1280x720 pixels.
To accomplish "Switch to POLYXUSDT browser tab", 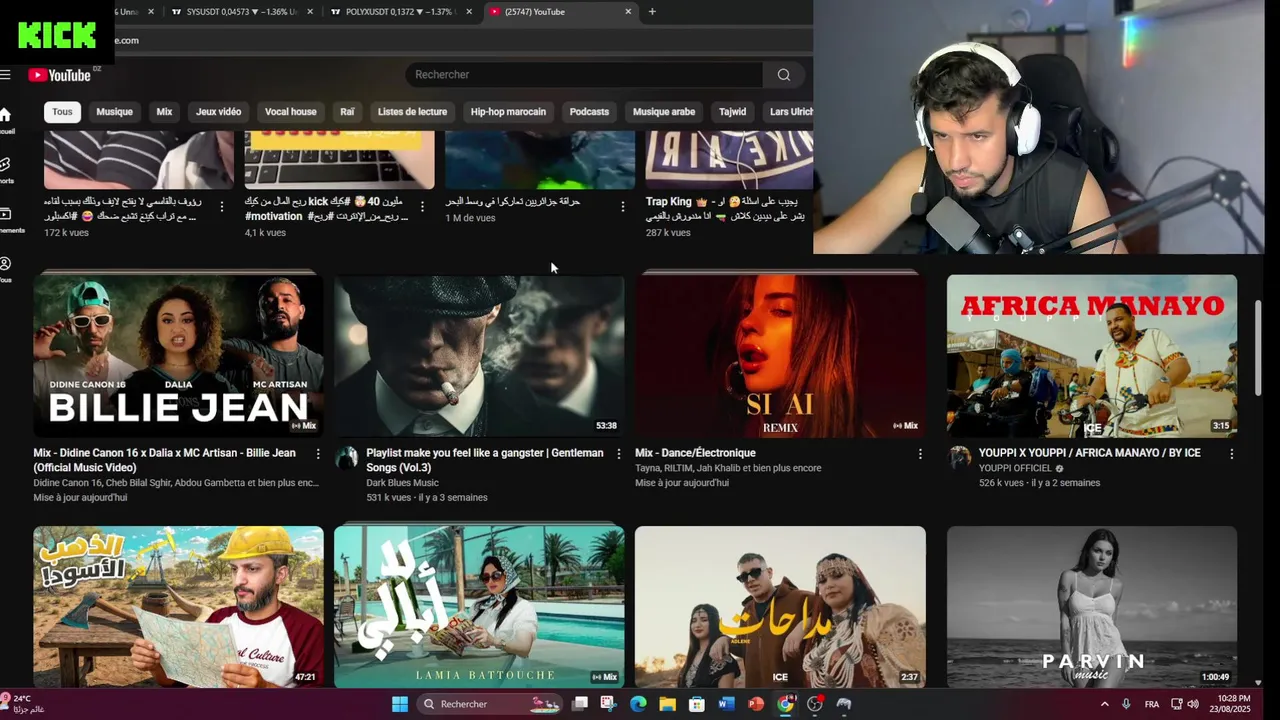I will coord(400,12).
